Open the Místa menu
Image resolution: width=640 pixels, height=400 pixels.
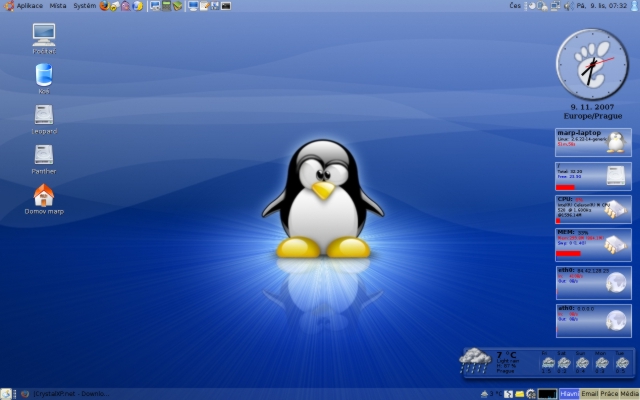58,6
